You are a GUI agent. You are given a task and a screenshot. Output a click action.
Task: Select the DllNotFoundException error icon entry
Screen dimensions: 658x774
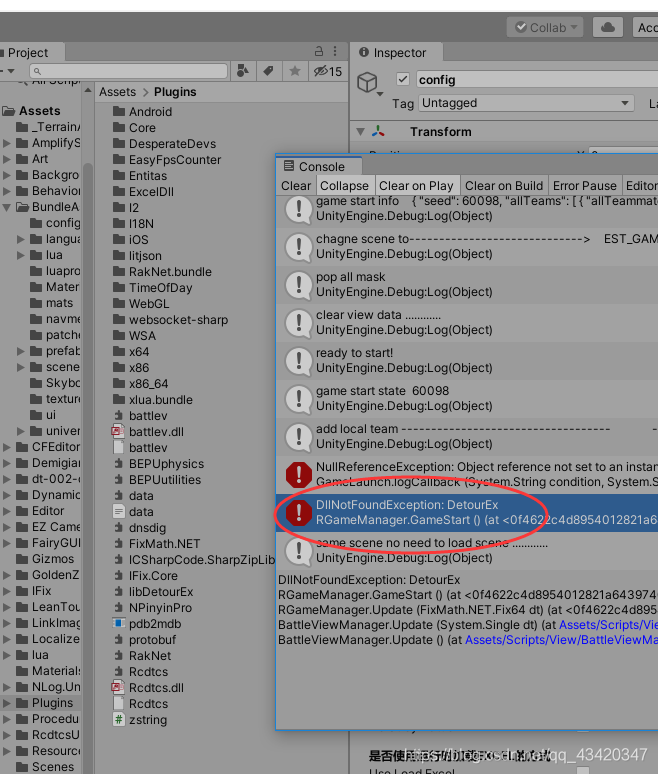[x=299, y=512]
